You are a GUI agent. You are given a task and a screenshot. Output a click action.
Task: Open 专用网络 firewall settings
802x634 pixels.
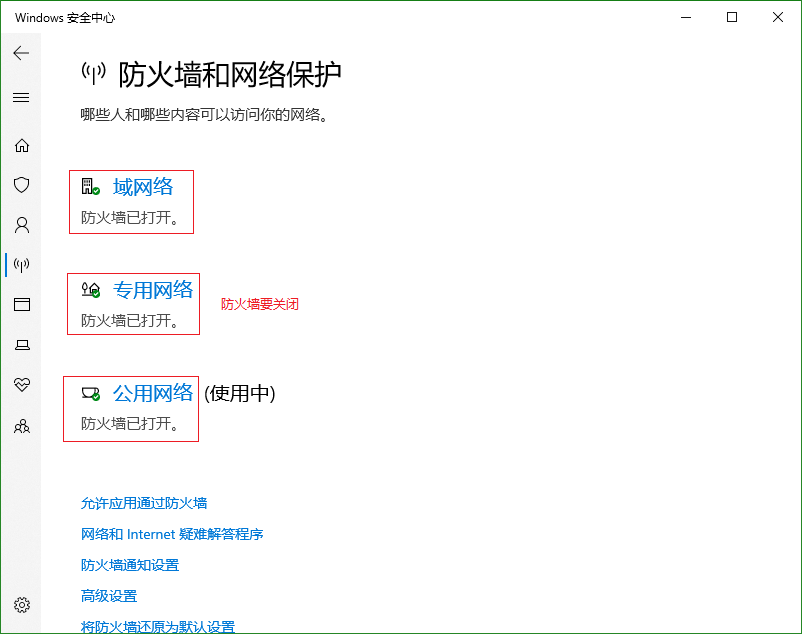tap(153, 290)
